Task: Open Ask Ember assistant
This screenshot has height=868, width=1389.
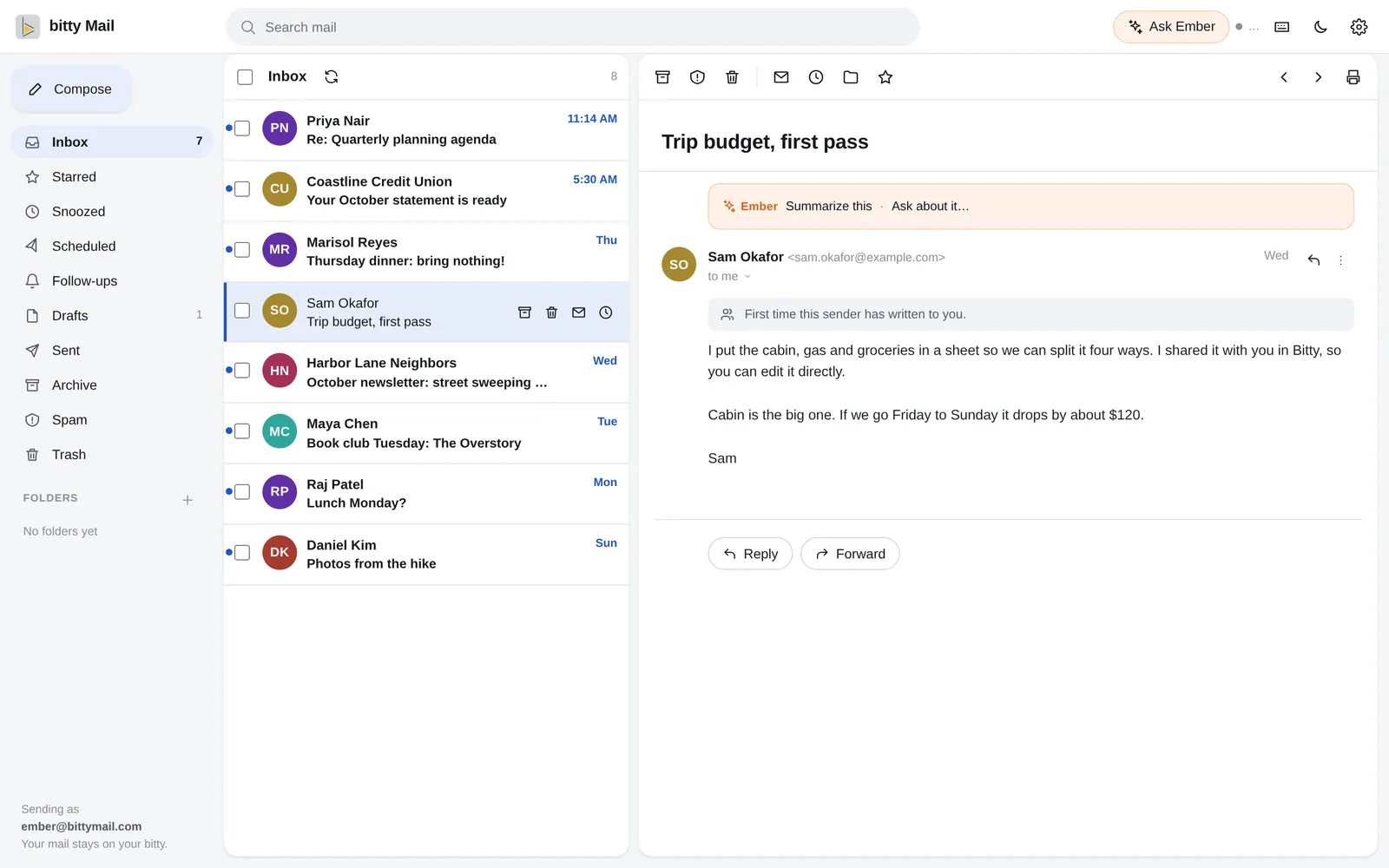Action: point(1171,27)
